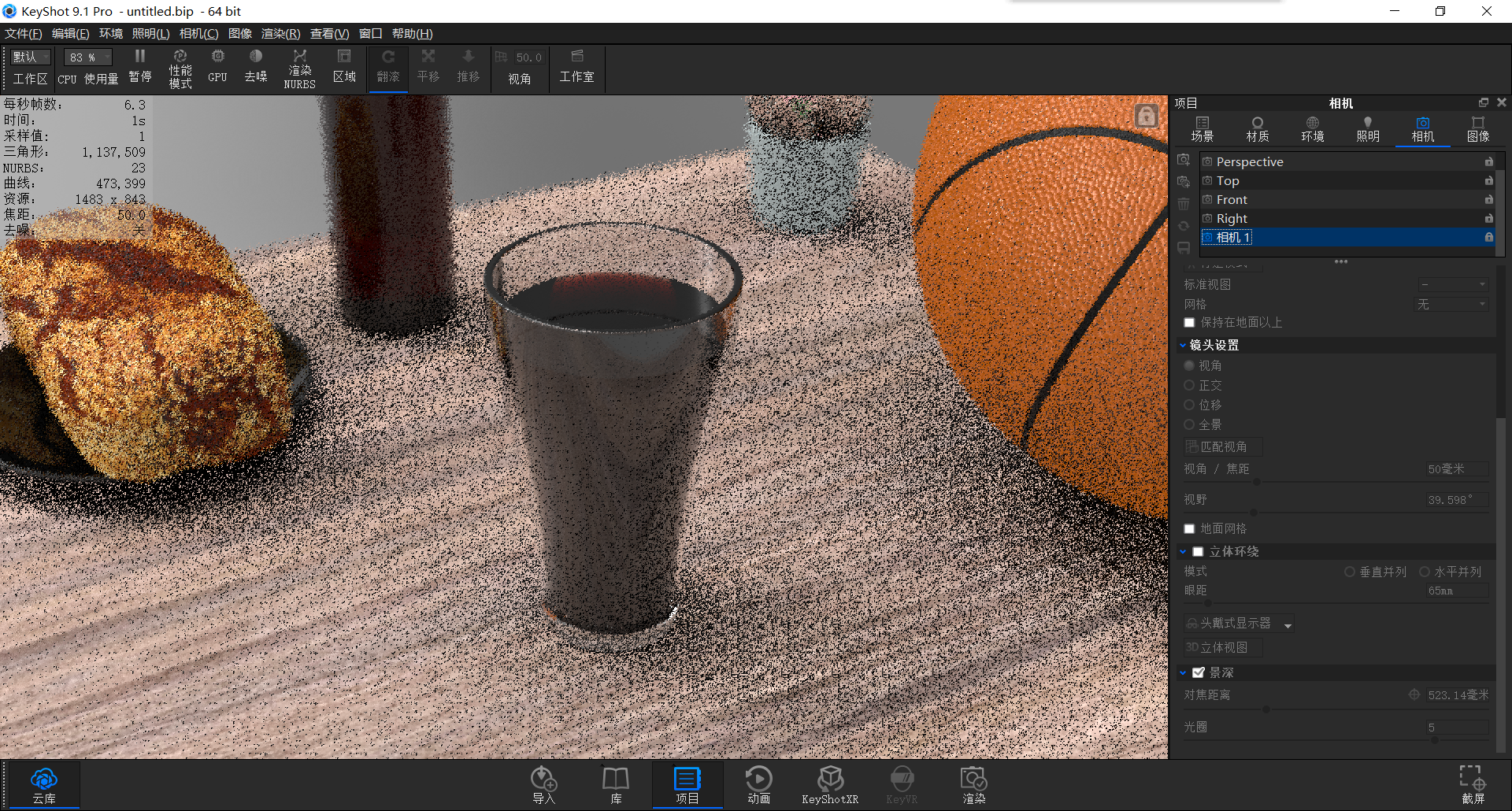1512x811 pixels.
Task: Open KeyShot 云库 cloud library
Action: point(44,784)
